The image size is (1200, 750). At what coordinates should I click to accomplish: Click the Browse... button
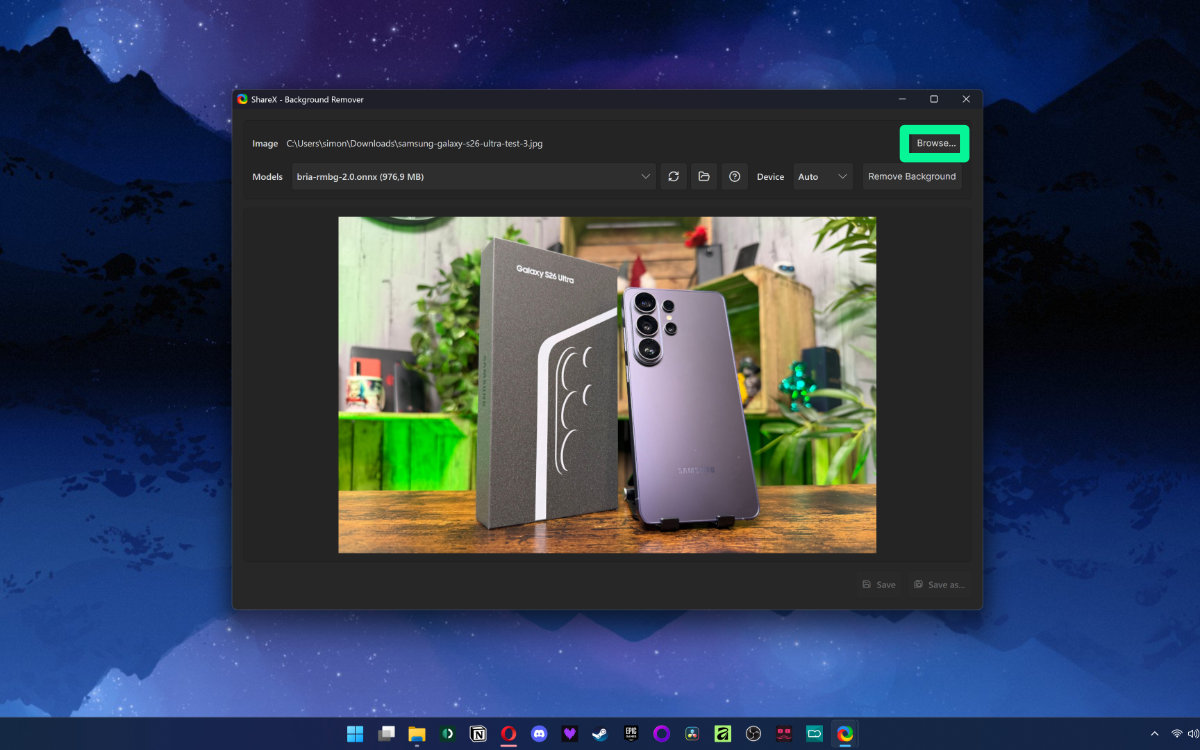pos(936,143)
